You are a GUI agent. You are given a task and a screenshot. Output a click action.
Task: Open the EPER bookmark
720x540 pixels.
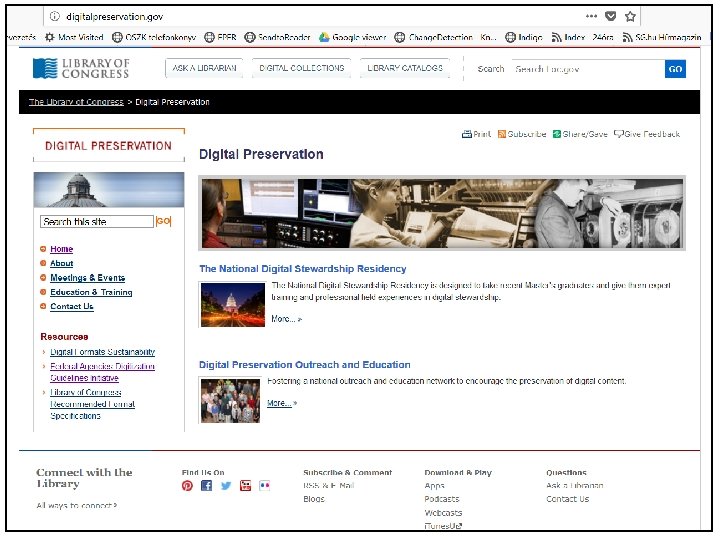pos(220,37)
